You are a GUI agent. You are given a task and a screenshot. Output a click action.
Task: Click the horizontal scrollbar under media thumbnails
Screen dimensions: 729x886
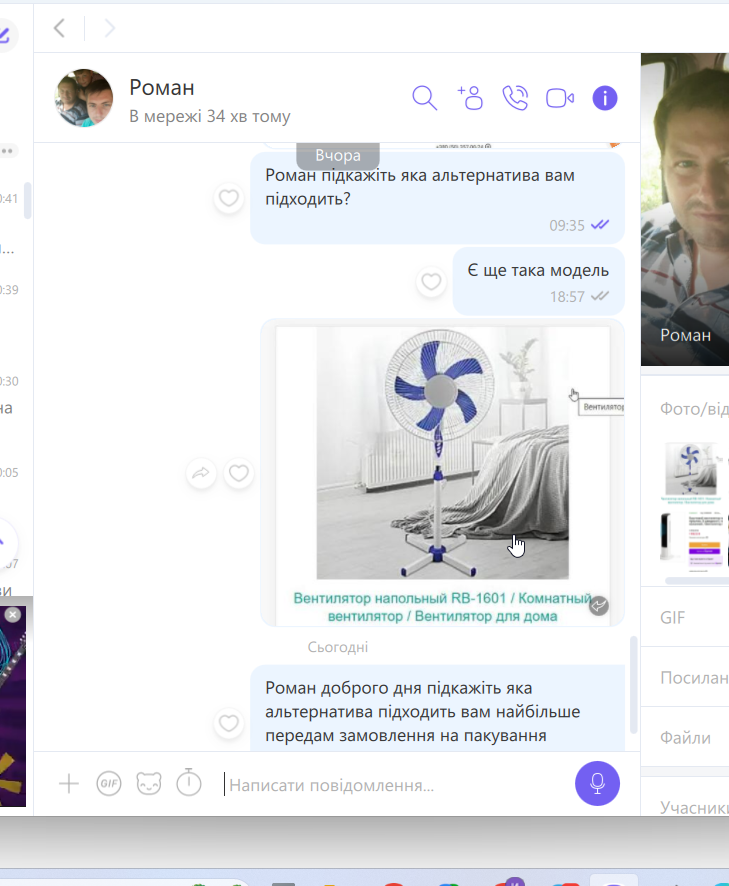pyautogui.click(x=696, y=580)
